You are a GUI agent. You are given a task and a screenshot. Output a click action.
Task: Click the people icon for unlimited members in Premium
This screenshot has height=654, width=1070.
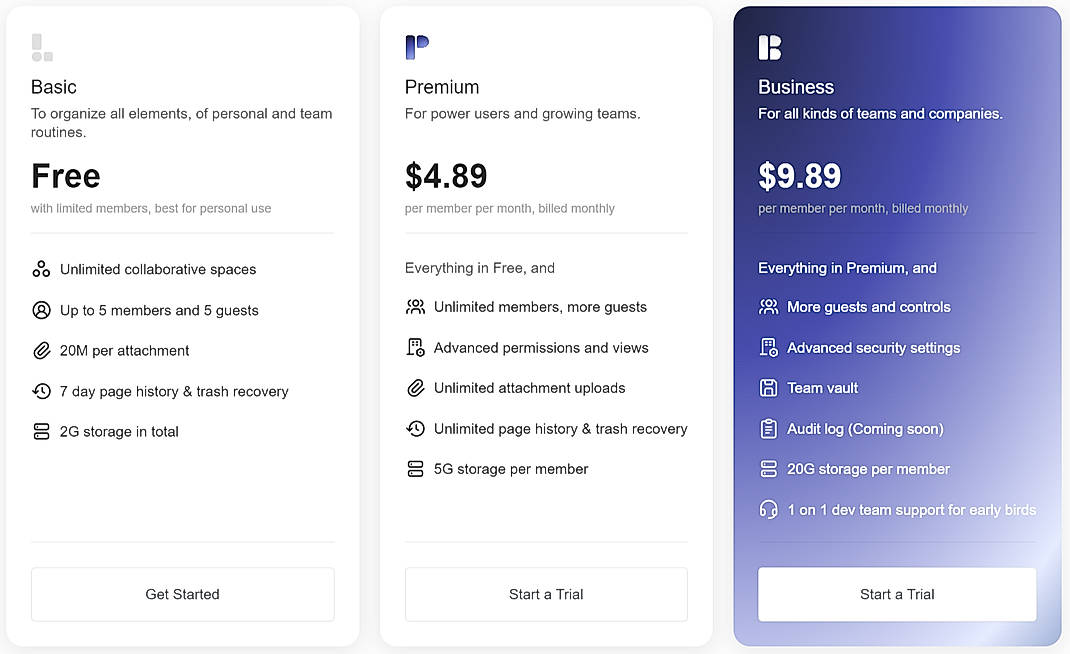tap(416, 307)
